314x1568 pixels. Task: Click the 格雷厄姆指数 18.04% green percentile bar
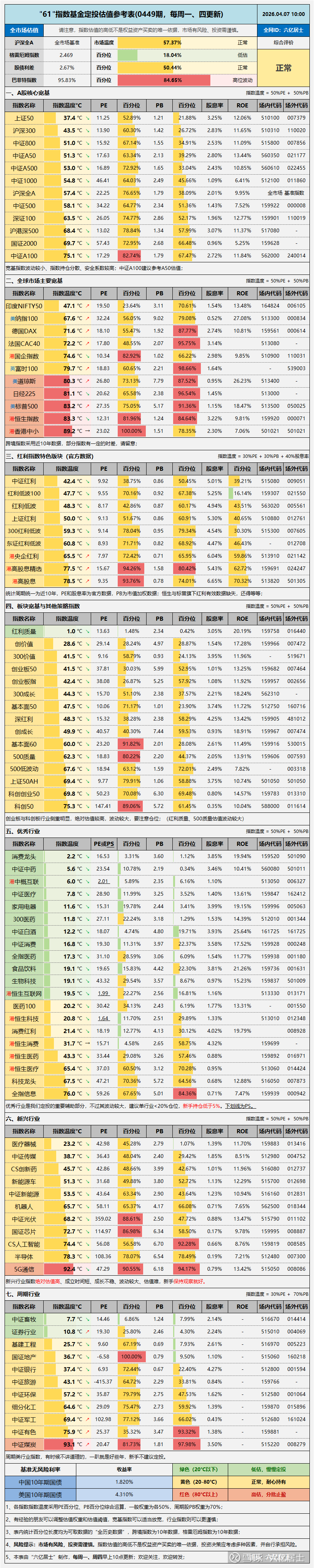point(172,55)
